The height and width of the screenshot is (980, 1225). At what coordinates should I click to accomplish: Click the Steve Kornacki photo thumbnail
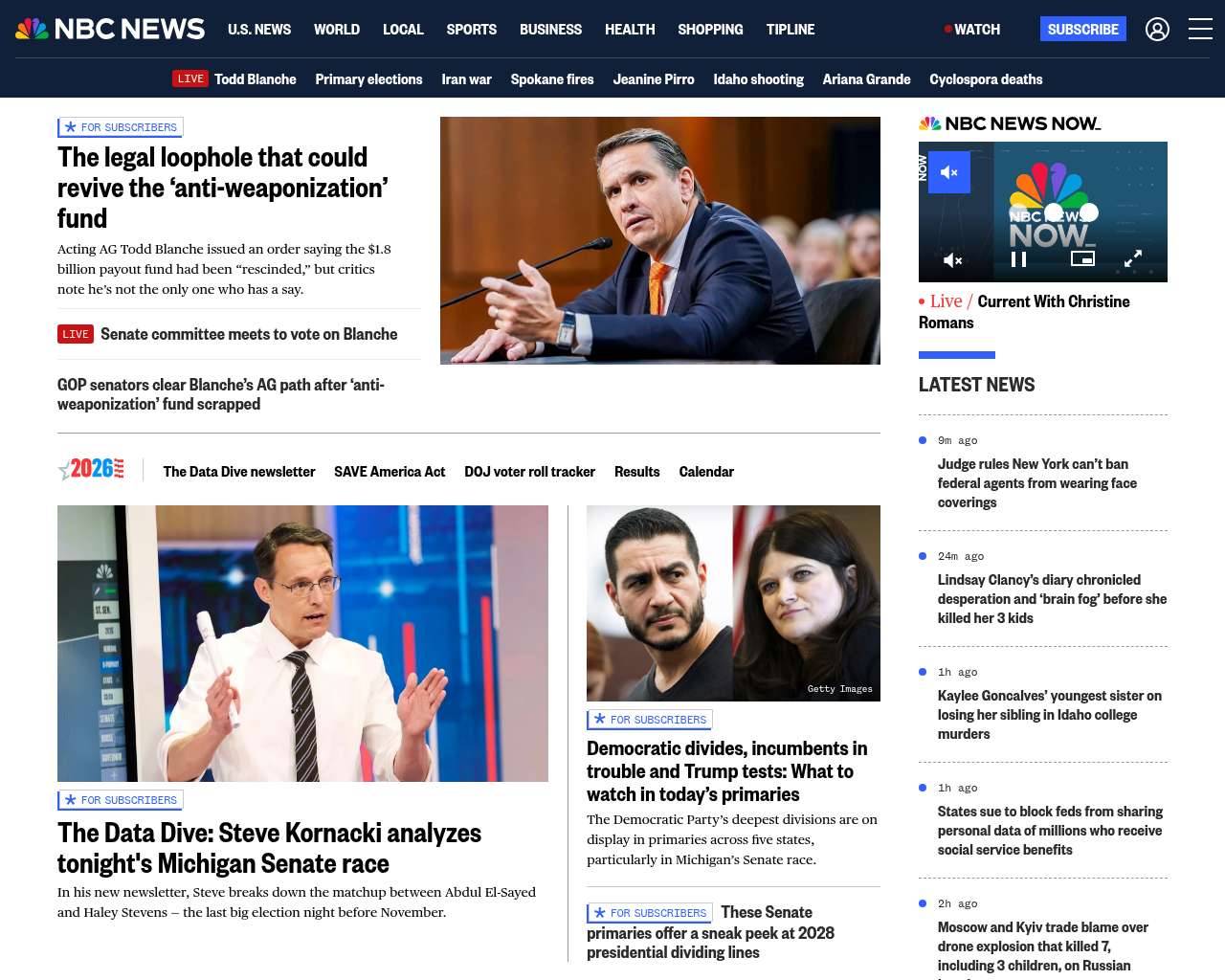click(302, 643)
